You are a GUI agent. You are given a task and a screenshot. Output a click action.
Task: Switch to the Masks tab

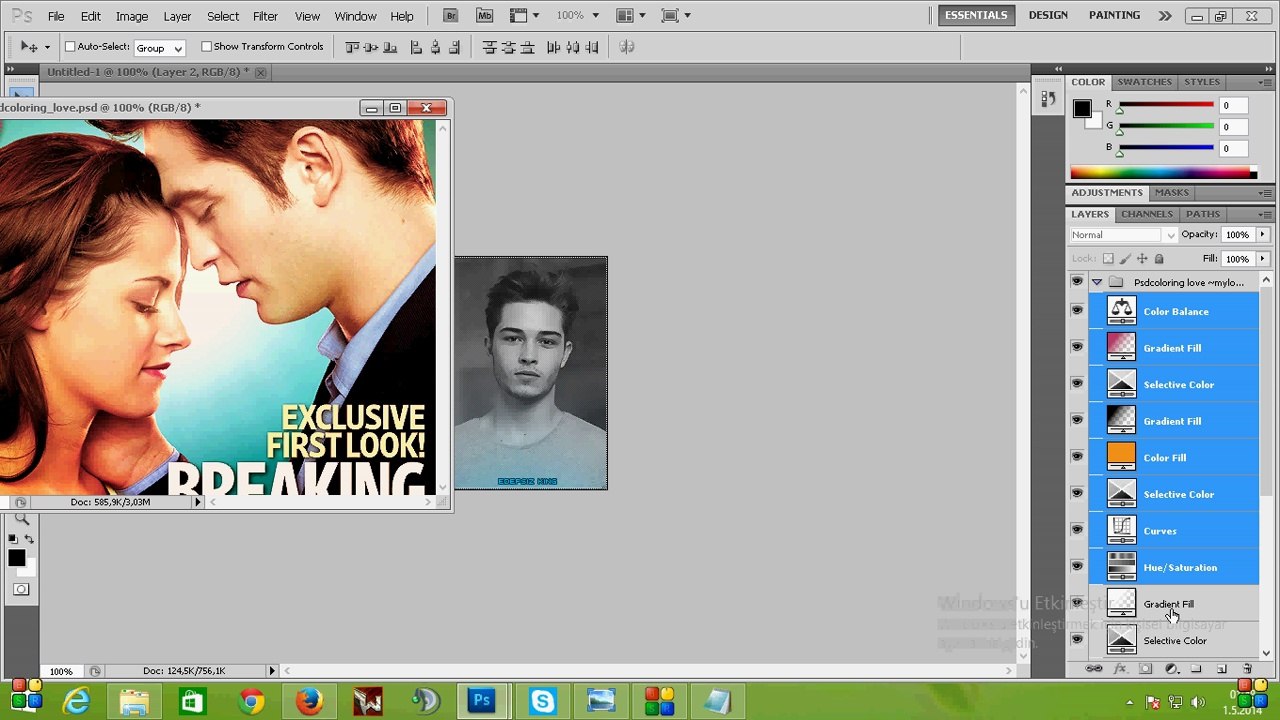point(1172,193)
